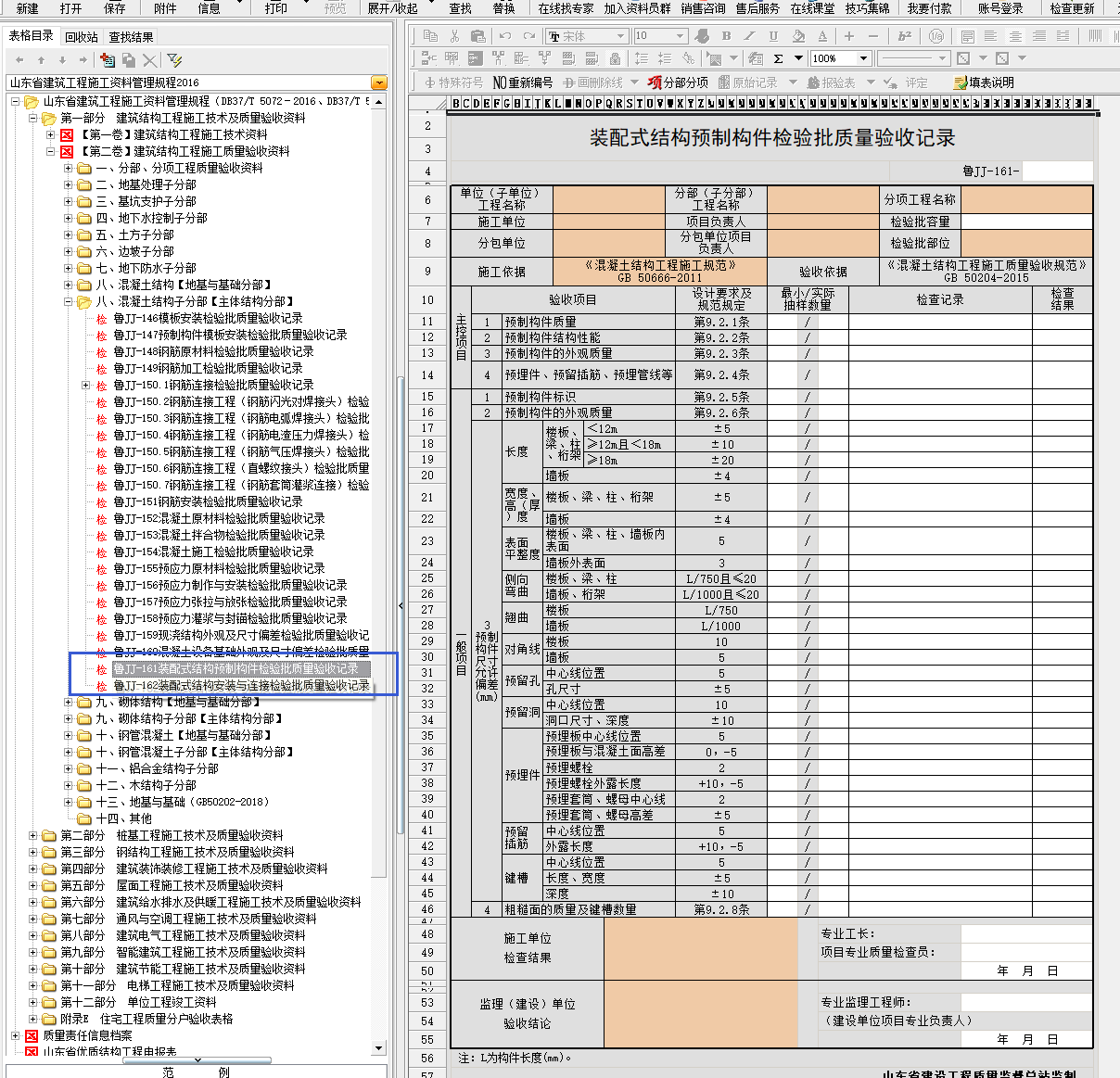This screenshot has height=1078, width=1120.
Task: Click add new table icon in left panel
Action: tap(108, 59)
